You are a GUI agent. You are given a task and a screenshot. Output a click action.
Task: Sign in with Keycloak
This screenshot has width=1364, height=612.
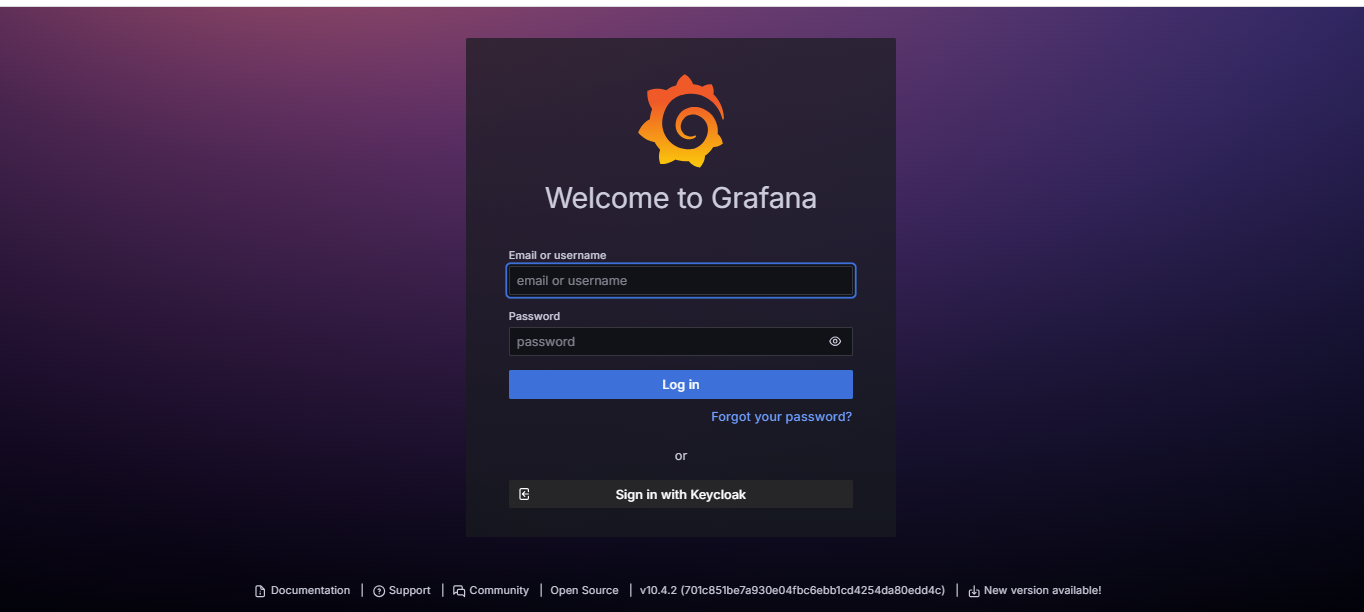[681, 494]
